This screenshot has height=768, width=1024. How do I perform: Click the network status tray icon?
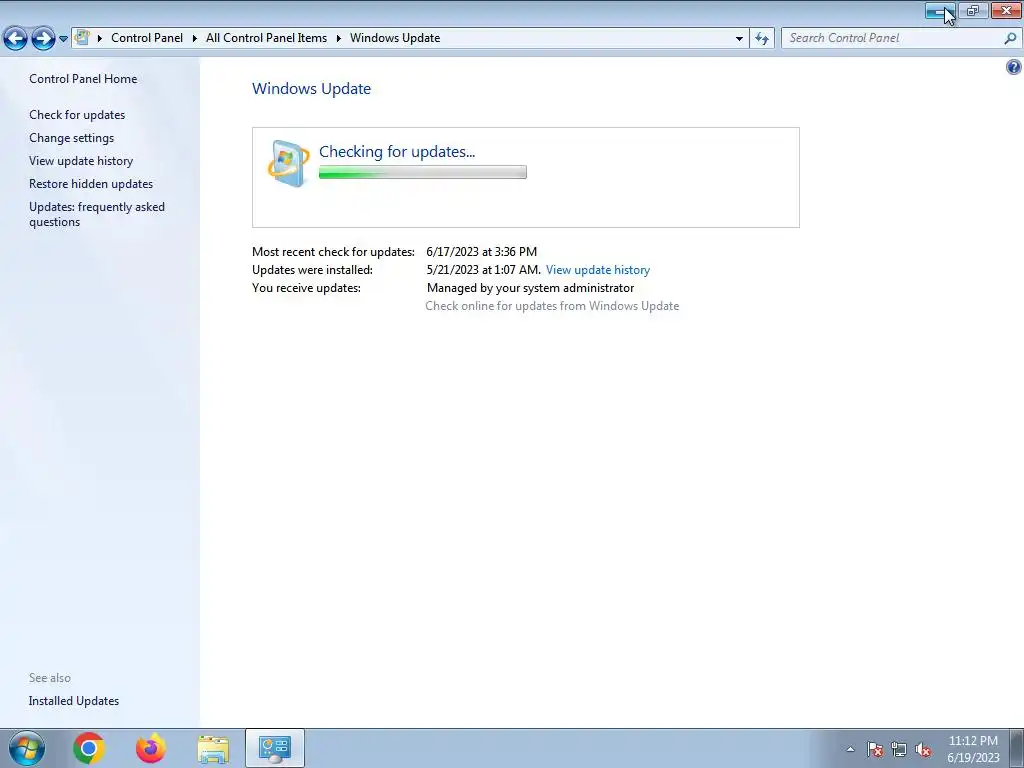point(899,749)
